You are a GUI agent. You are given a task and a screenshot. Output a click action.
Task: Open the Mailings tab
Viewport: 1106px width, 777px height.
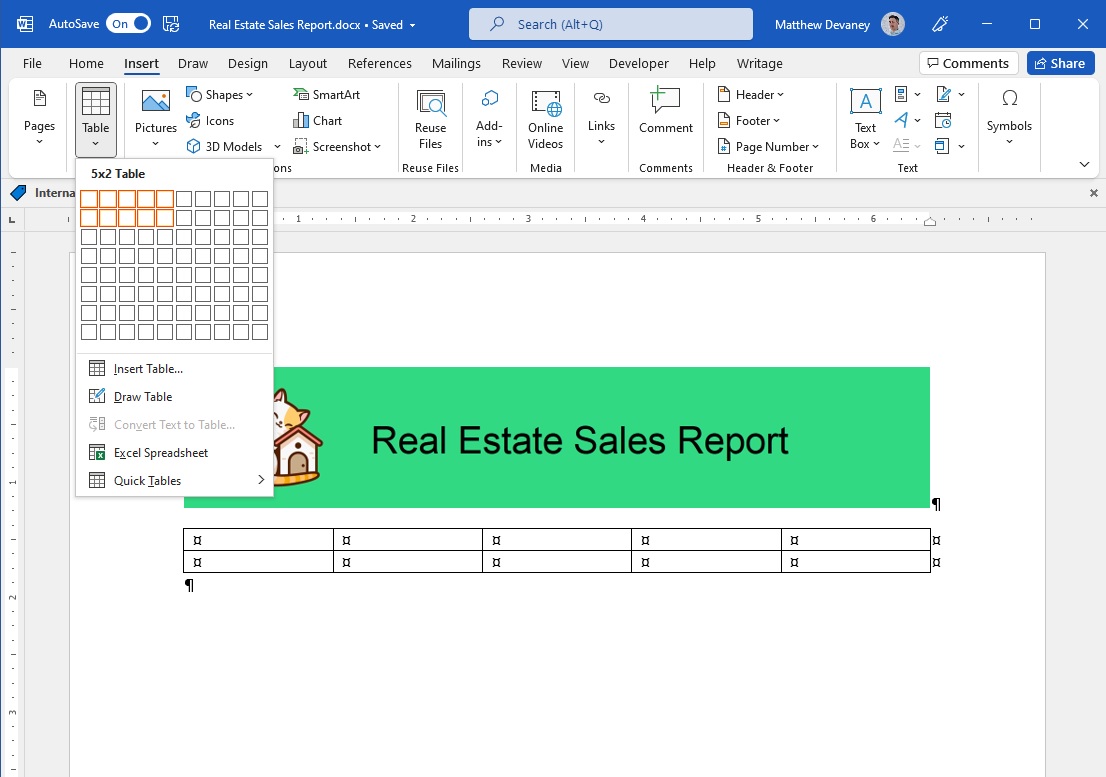click(x=456, y=63)
